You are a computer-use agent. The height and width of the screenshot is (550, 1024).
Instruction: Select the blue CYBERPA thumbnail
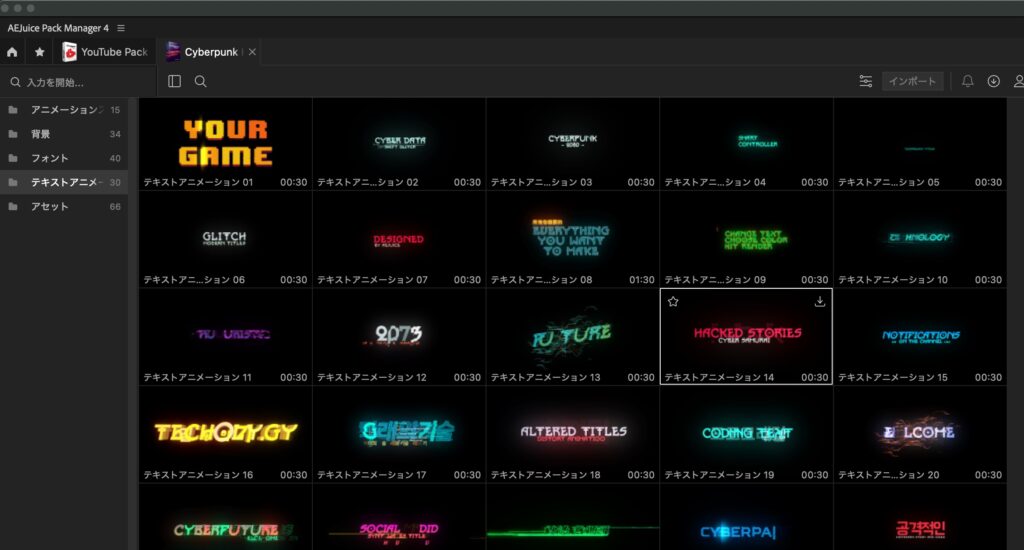click(746, 517)
